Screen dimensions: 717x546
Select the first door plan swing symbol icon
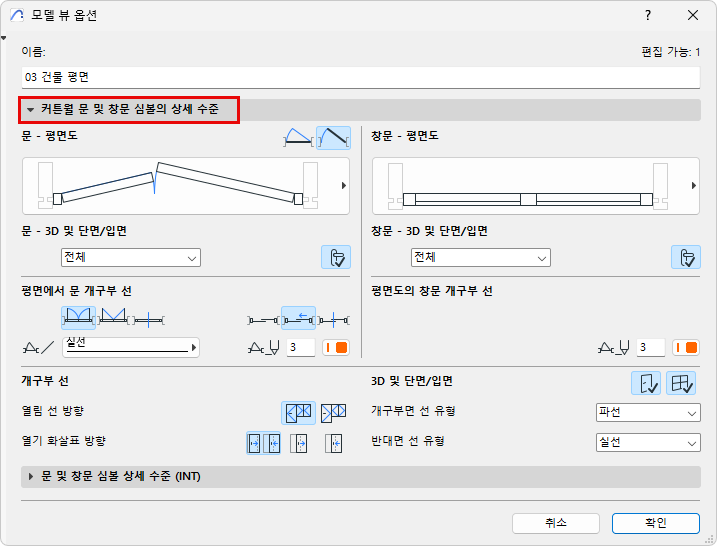(x=298, y=137)
